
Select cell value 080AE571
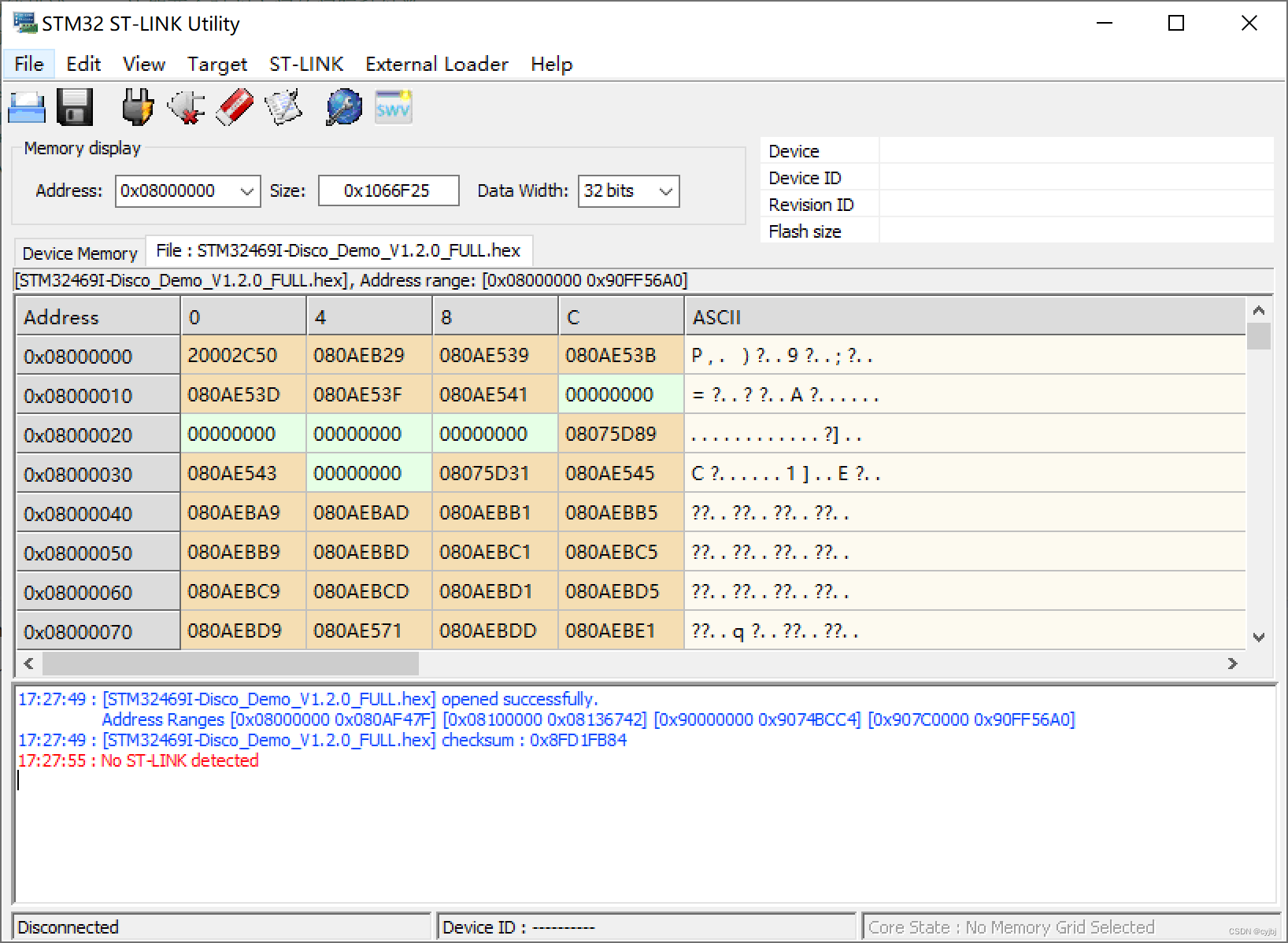pos(369,631)
